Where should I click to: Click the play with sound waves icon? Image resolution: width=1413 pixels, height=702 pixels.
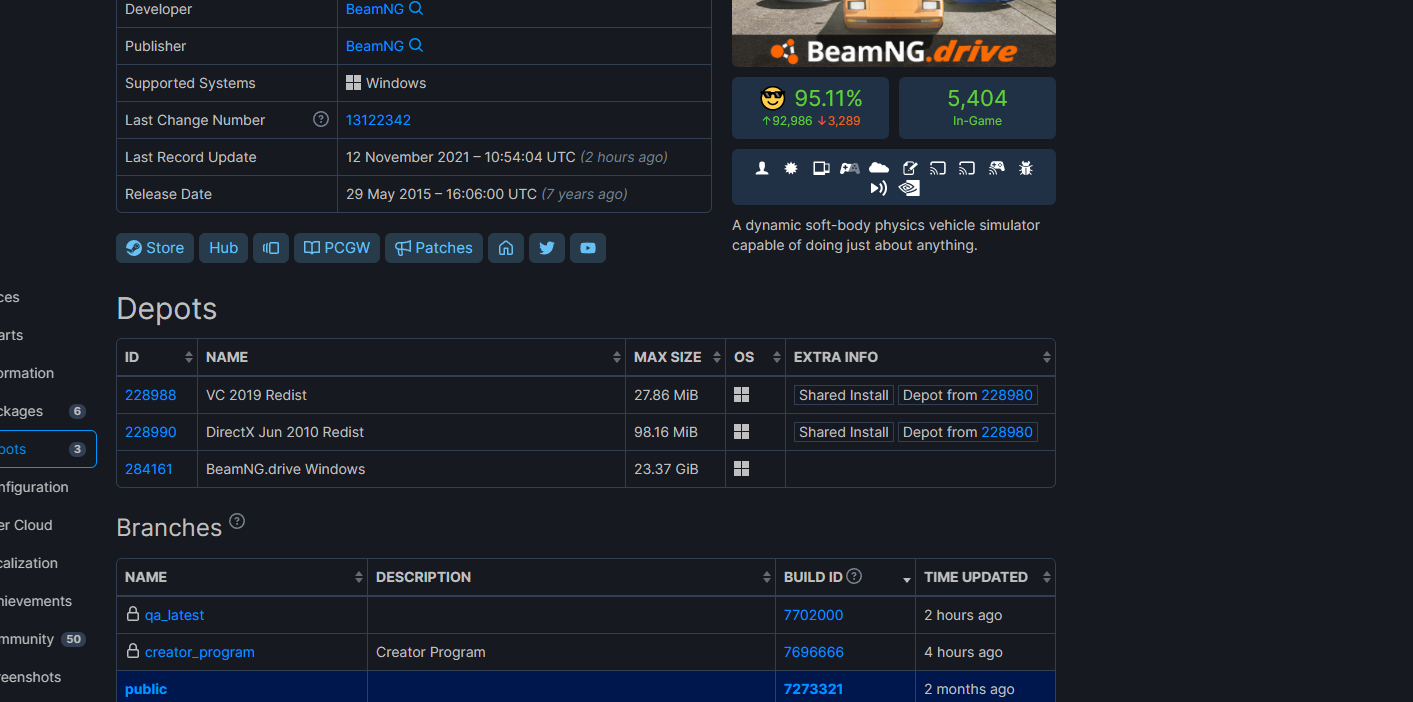879,188
